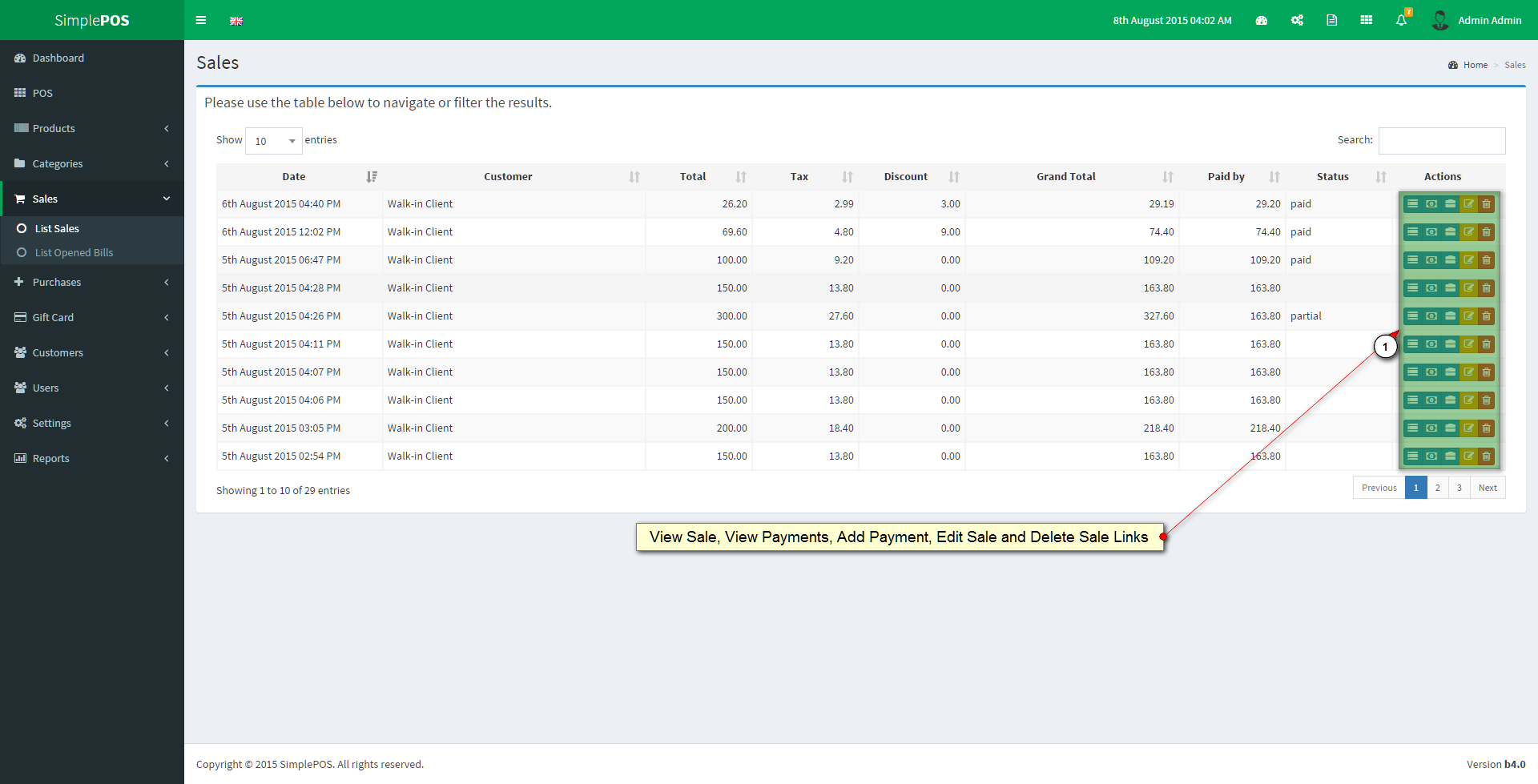Edit the 6th August 12:02 PM sale
The image size is (1538, 784).
click(x=1468, y=232)
